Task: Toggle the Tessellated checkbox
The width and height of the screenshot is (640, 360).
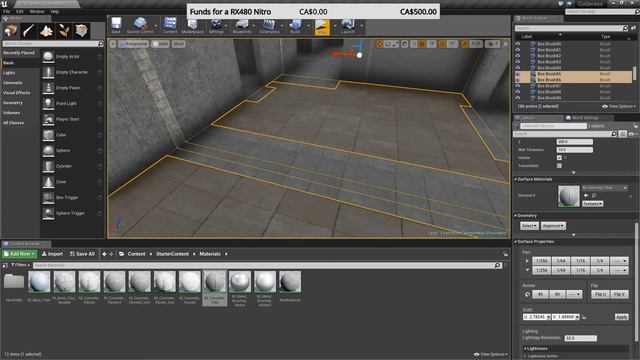Action: point(559,166)
